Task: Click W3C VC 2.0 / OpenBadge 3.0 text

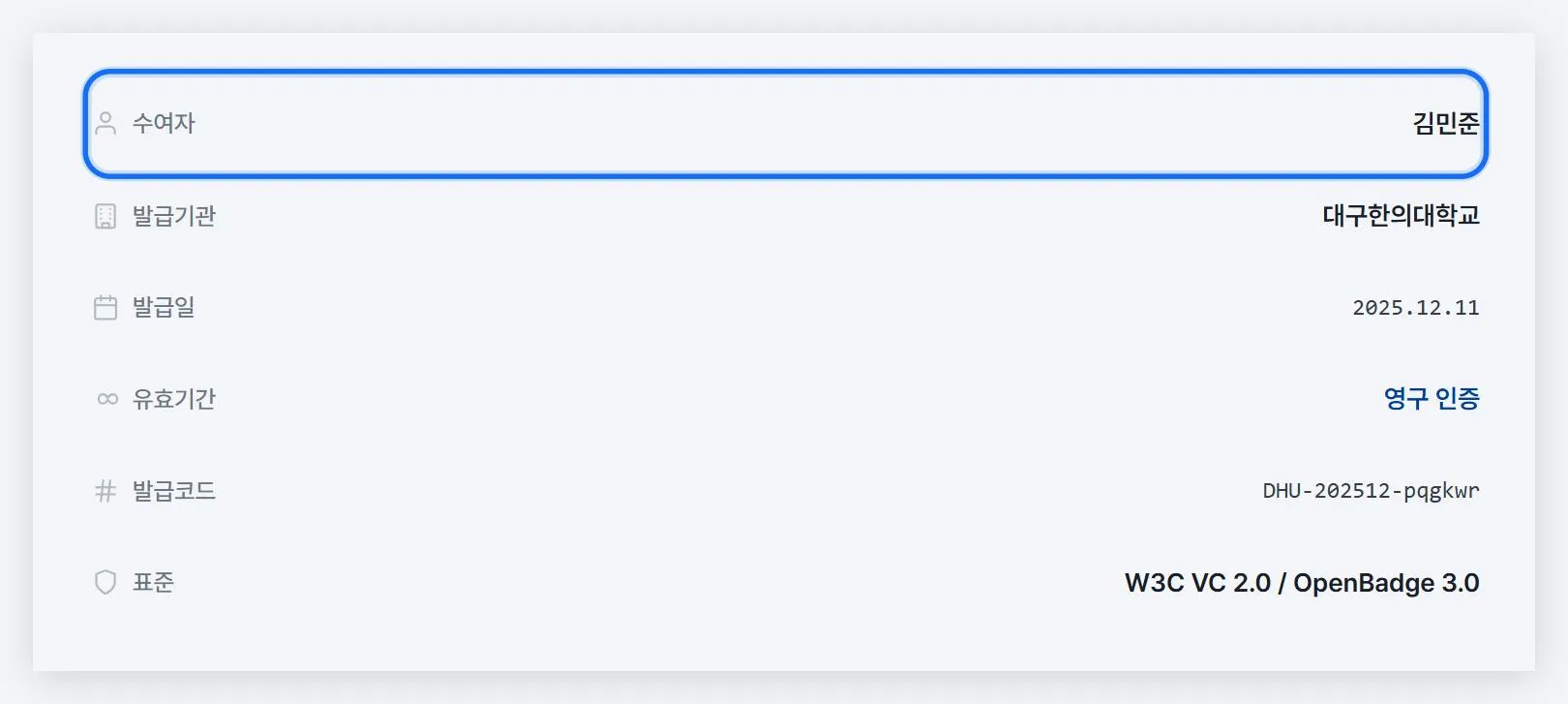Action: pos(1302,583)
